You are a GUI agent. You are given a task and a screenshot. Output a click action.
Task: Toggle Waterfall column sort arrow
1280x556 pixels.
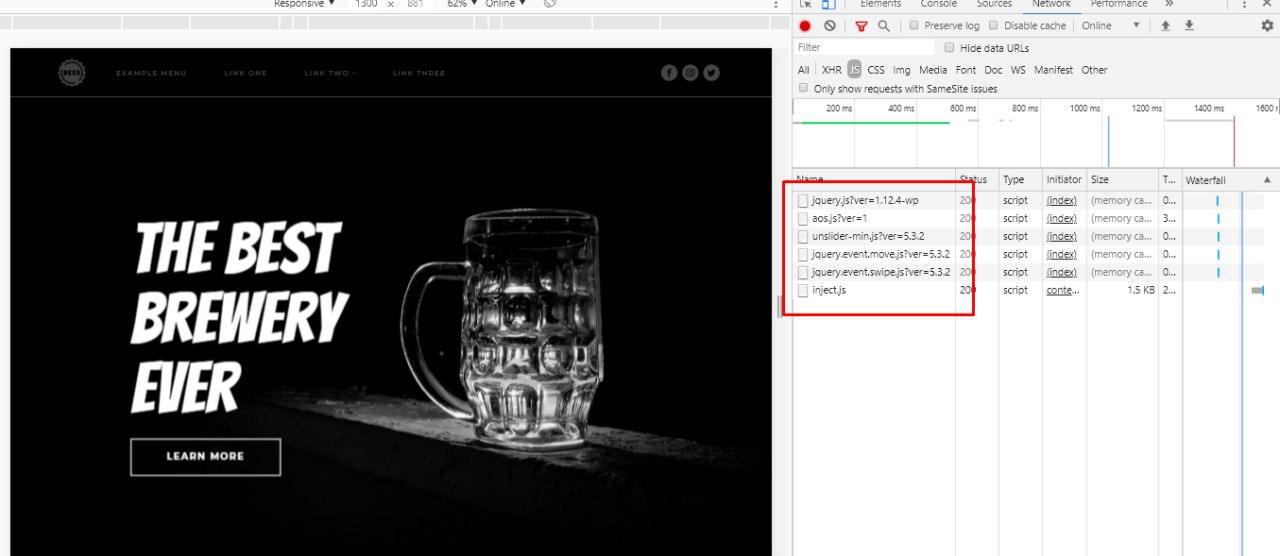pos(1267,180)
